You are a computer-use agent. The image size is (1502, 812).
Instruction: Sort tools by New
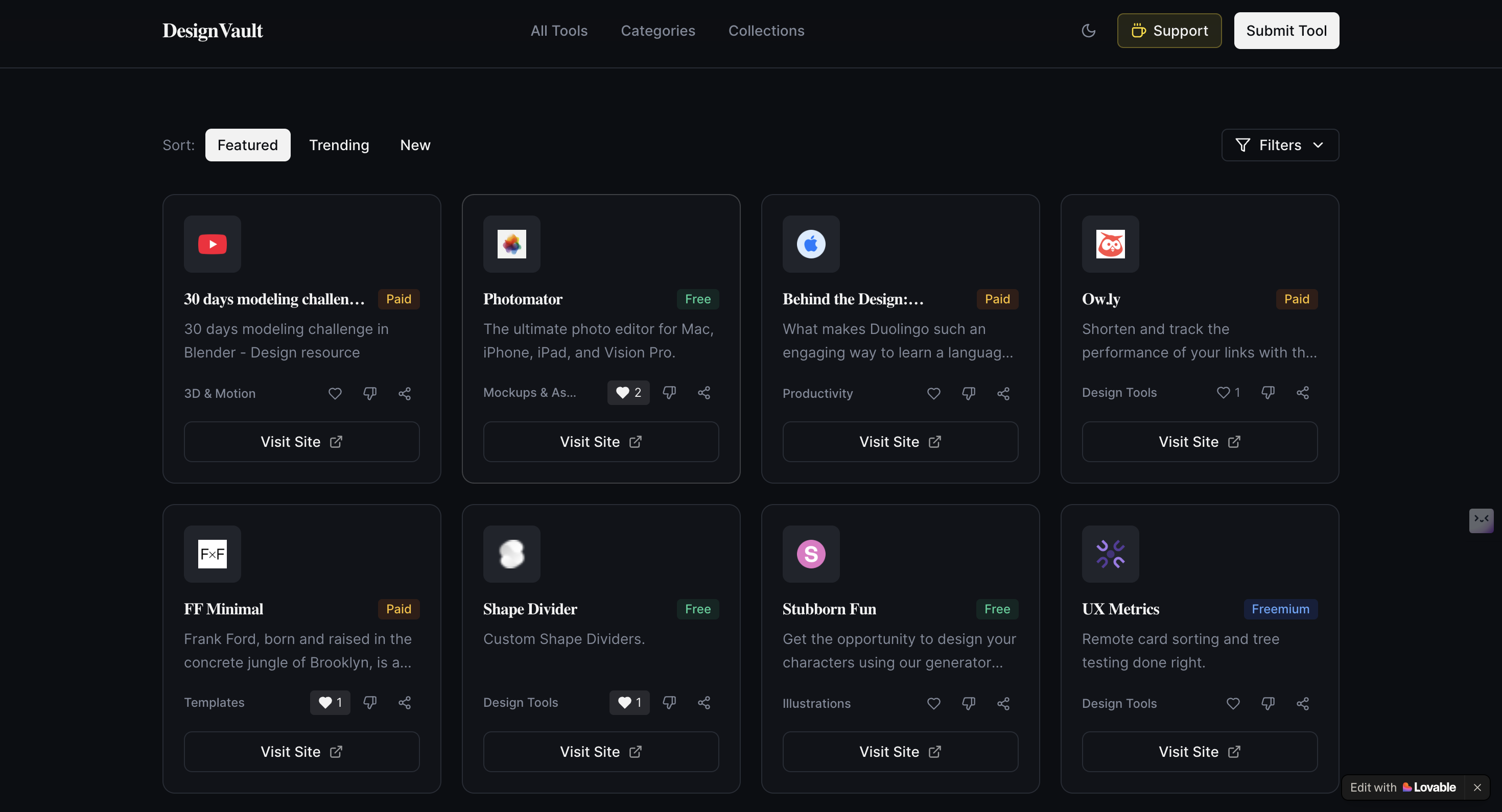pyautogui.click(x=414, y=145)
